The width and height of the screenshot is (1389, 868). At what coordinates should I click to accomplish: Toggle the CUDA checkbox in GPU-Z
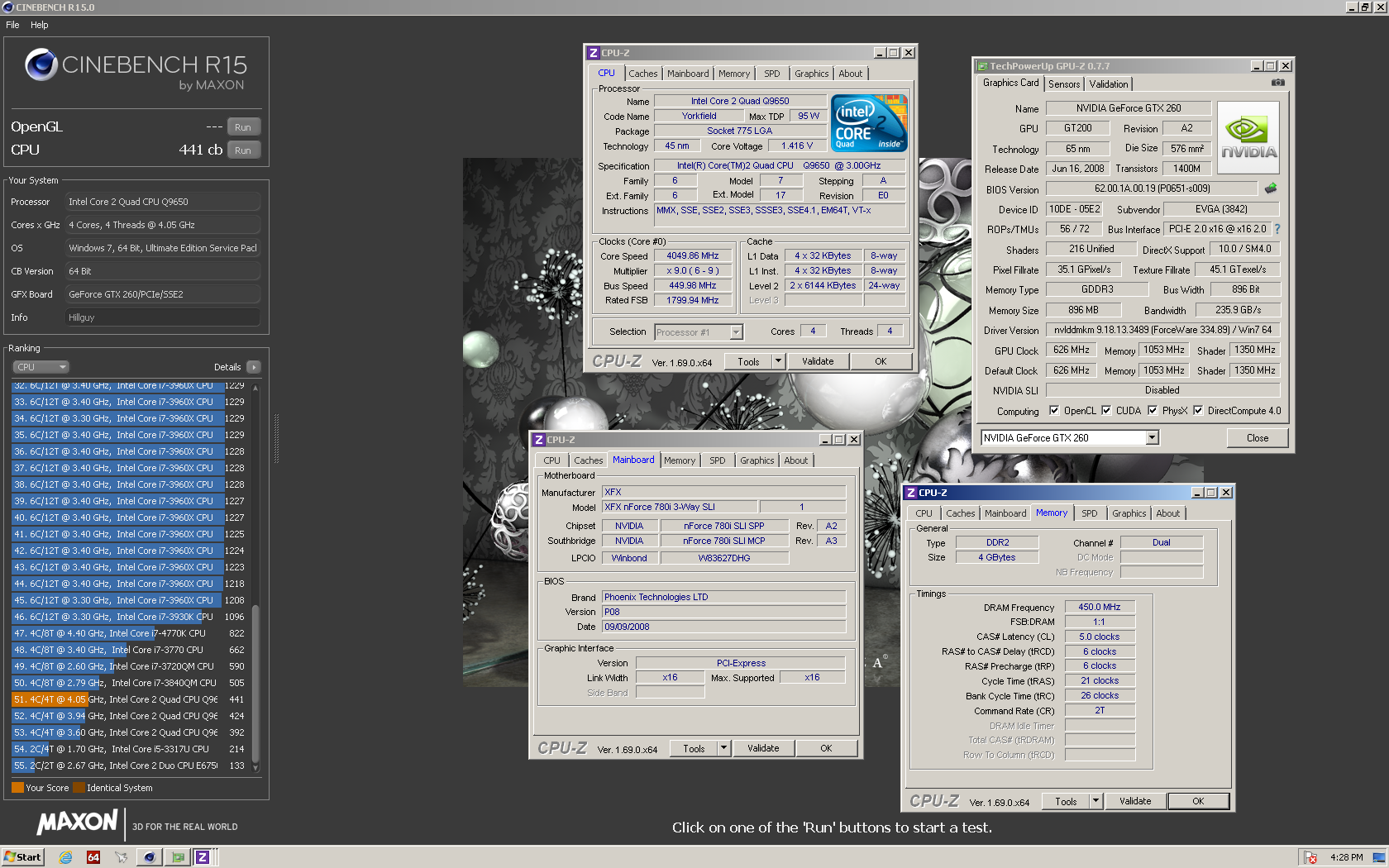pos(1105,411)
